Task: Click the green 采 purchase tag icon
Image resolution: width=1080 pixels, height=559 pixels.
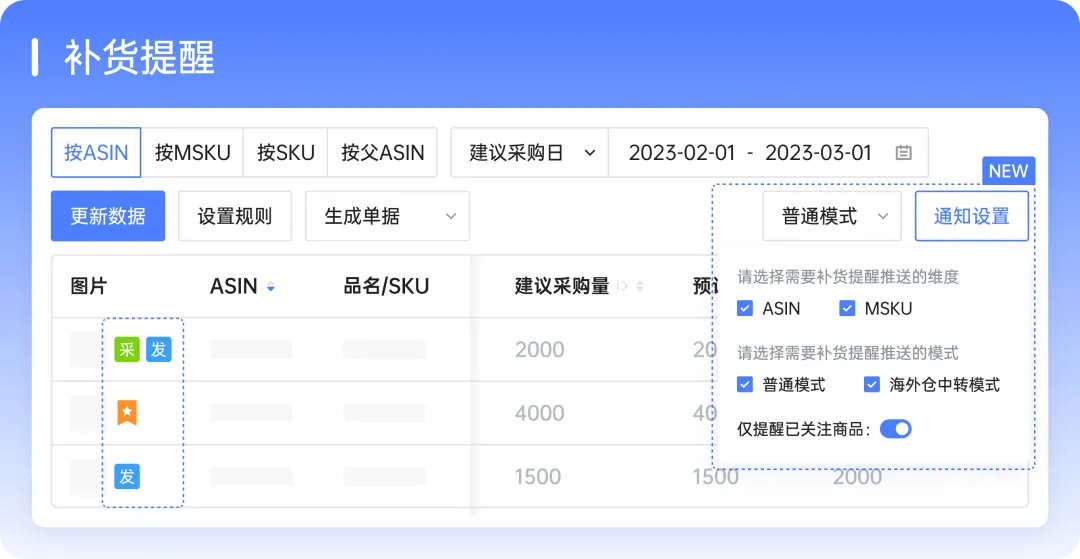Action: [x=127, y=350]
